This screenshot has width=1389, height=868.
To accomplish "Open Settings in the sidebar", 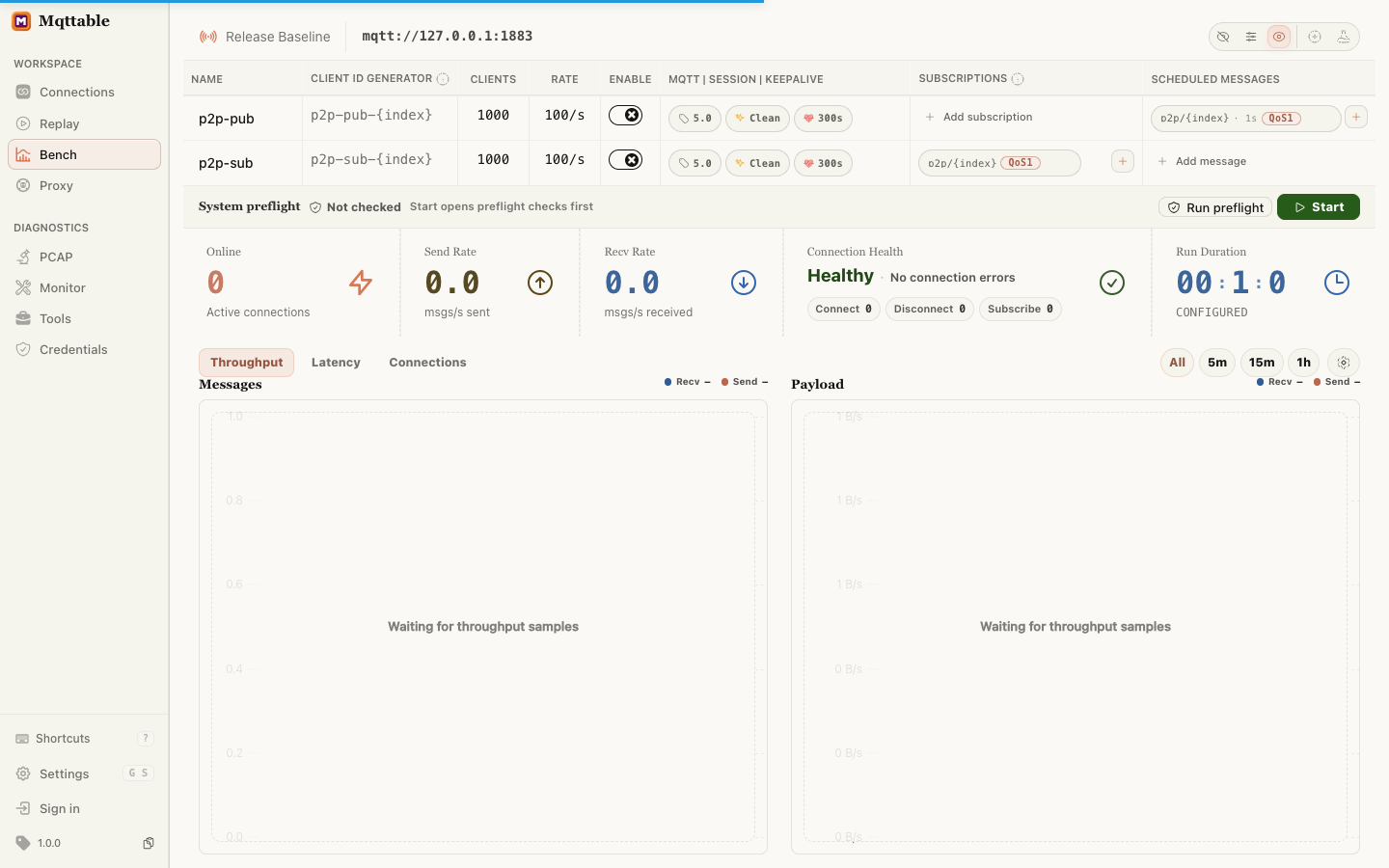I will tap(84, 773).
